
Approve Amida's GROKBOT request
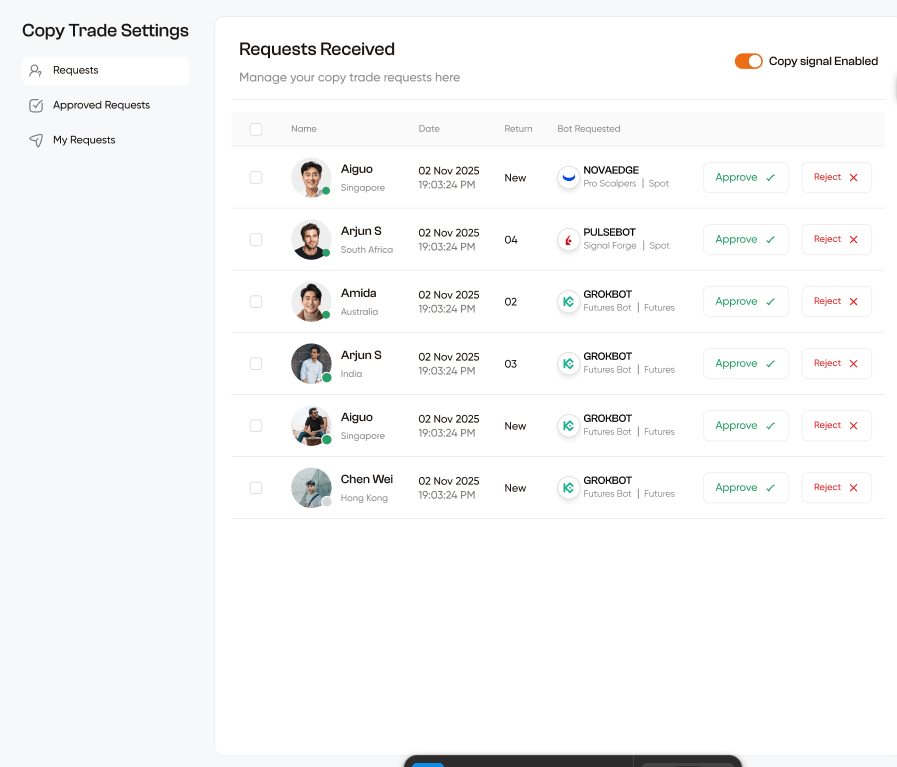(x=745, y=301)
